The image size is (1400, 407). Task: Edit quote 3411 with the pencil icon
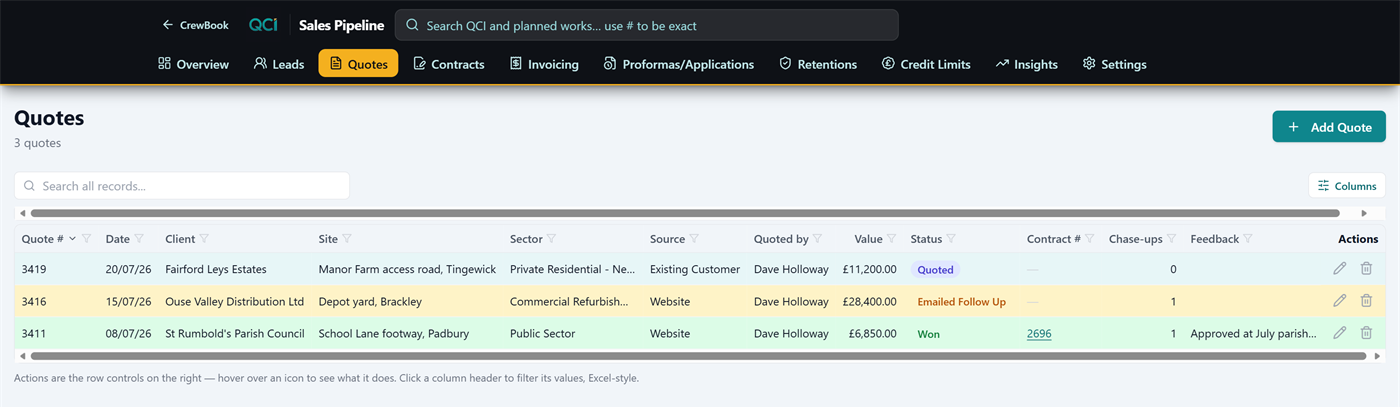coord(1340,333)
